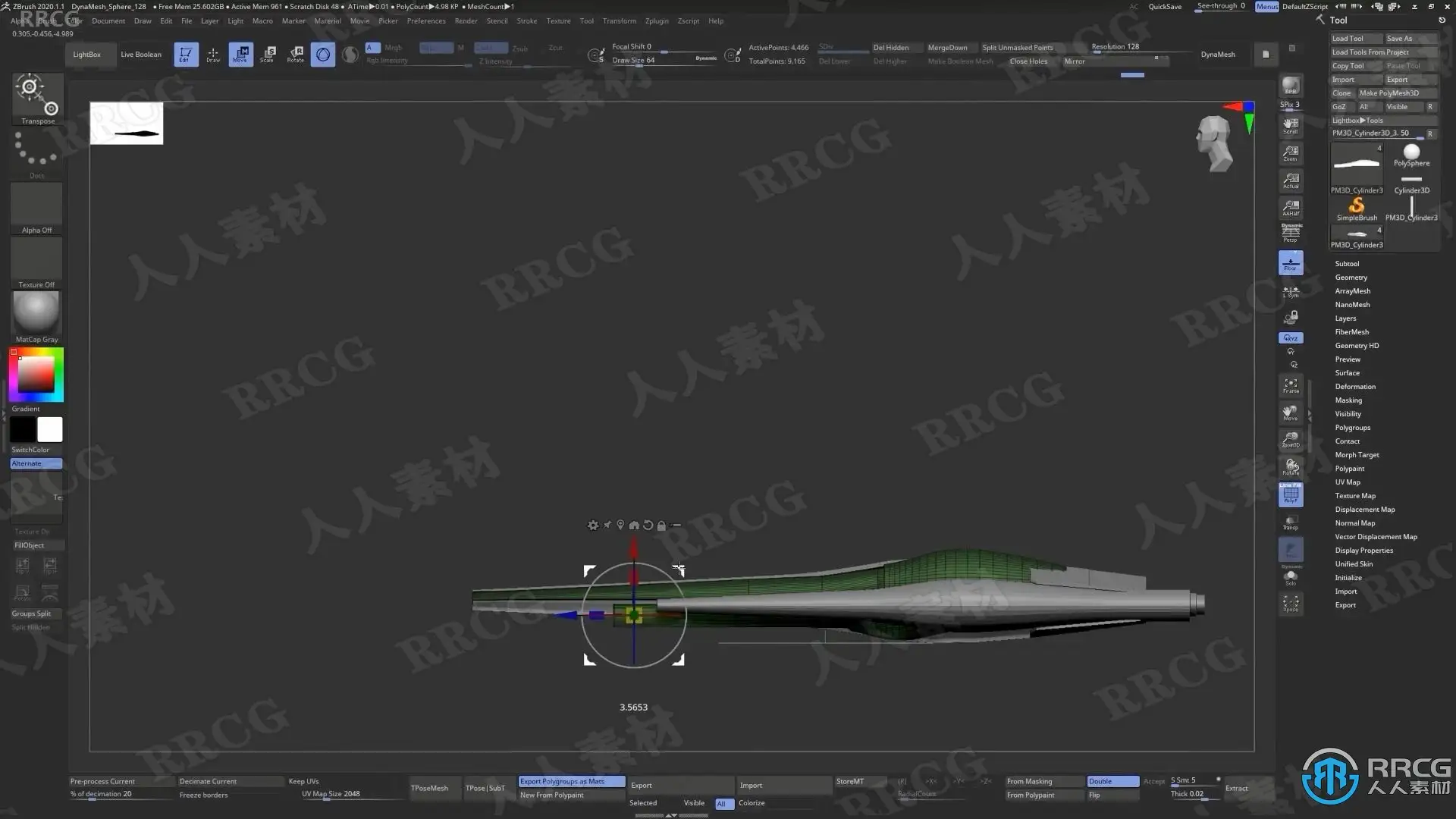1456x819 pixels.
Task: Expand the Deformation section
Action: [x=1355, y=387]
